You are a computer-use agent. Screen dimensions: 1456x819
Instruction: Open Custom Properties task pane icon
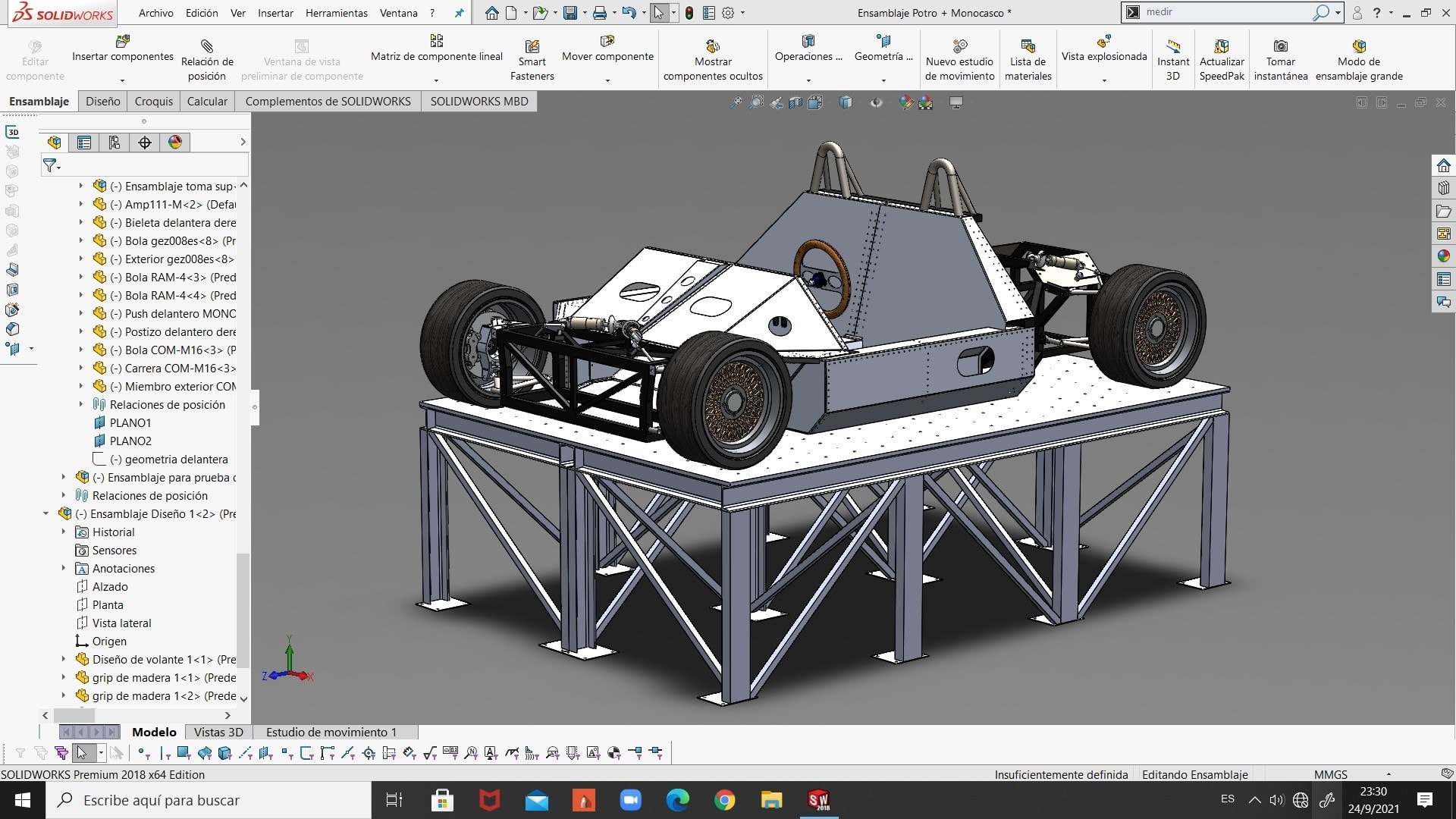tap(1443, 279)
